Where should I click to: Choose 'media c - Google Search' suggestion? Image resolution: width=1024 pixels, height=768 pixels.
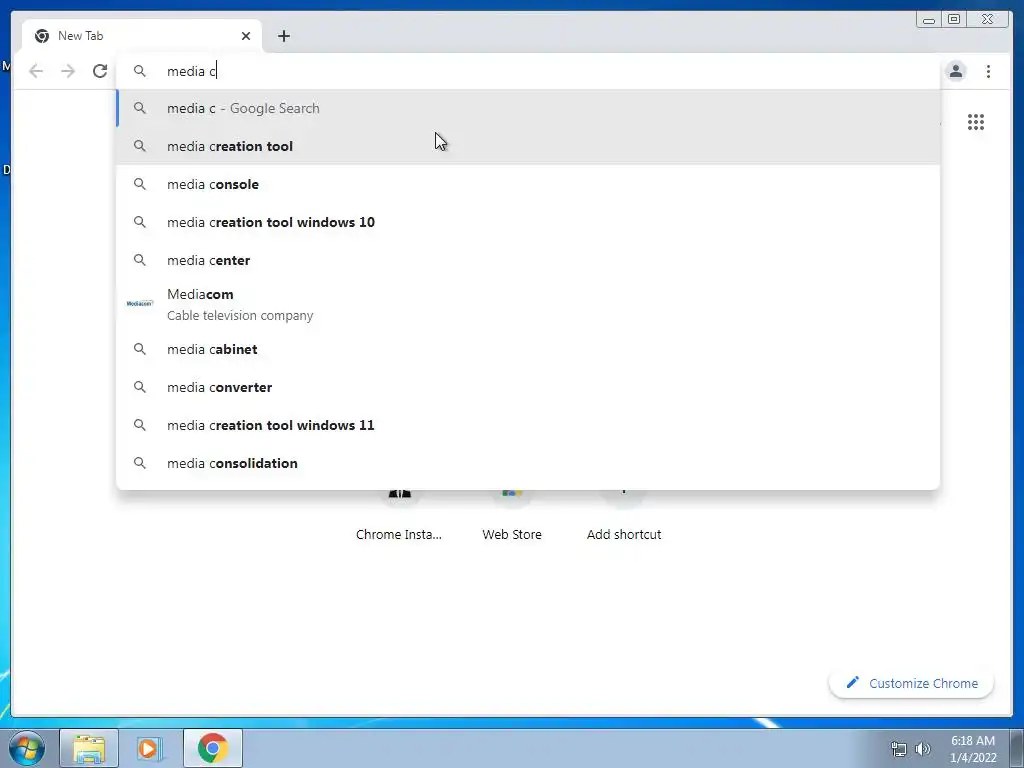coord(528,108)
